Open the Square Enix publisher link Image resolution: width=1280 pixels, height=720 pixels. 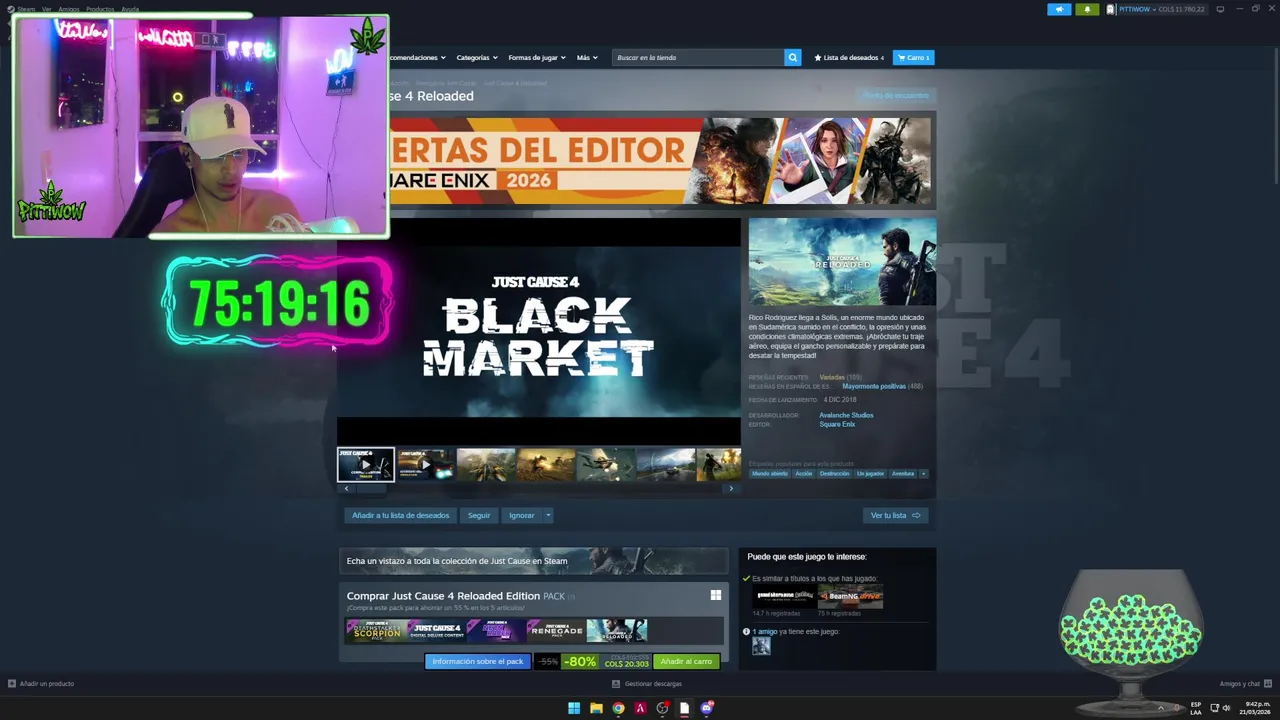tap(837, 424)
